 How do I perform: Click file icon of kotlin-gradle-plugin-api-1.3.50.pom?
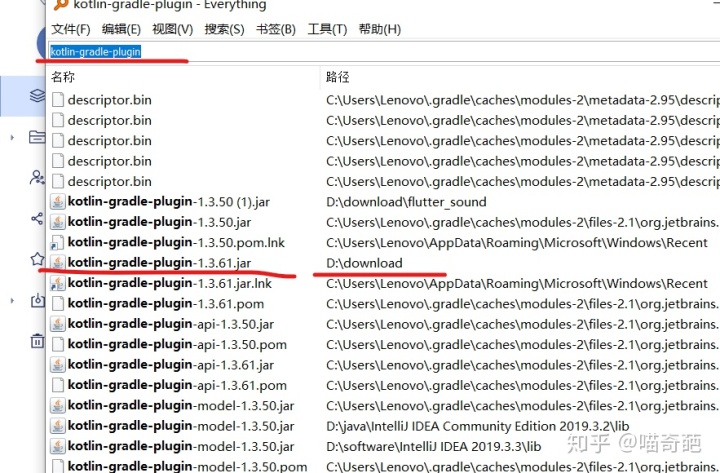click(x=58, y=344)
